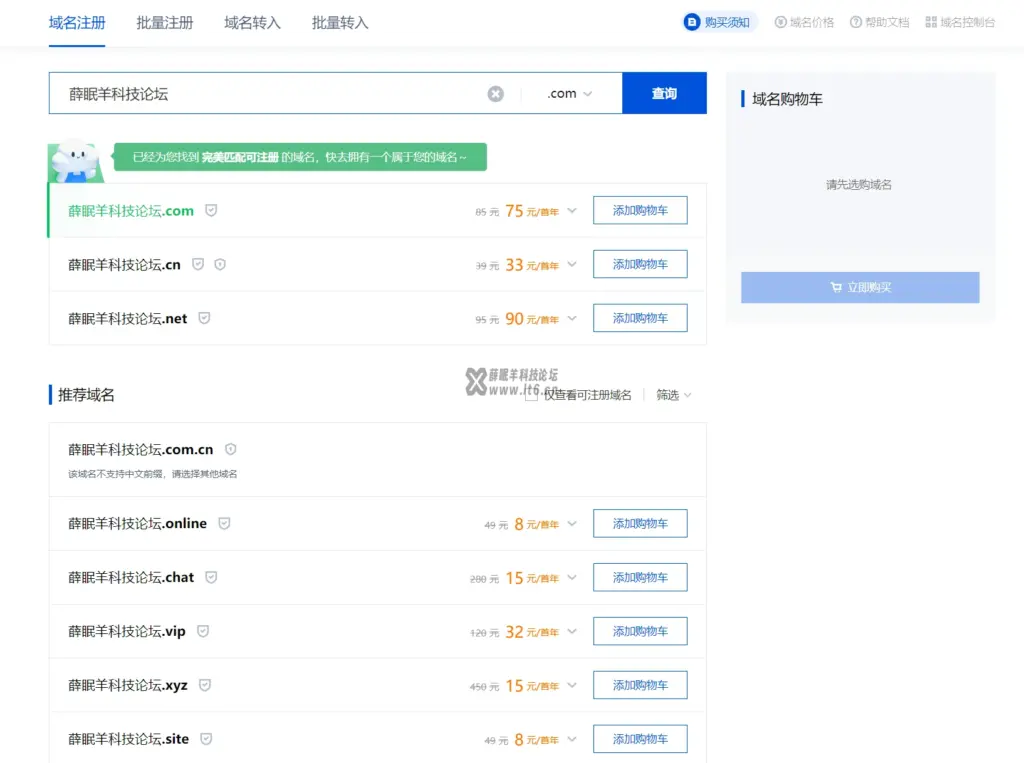Click the shield icon beside 薛眠羊科技论坛.chat
Viewport: 1024px width, 763px height.
click(x=211, y=577)
